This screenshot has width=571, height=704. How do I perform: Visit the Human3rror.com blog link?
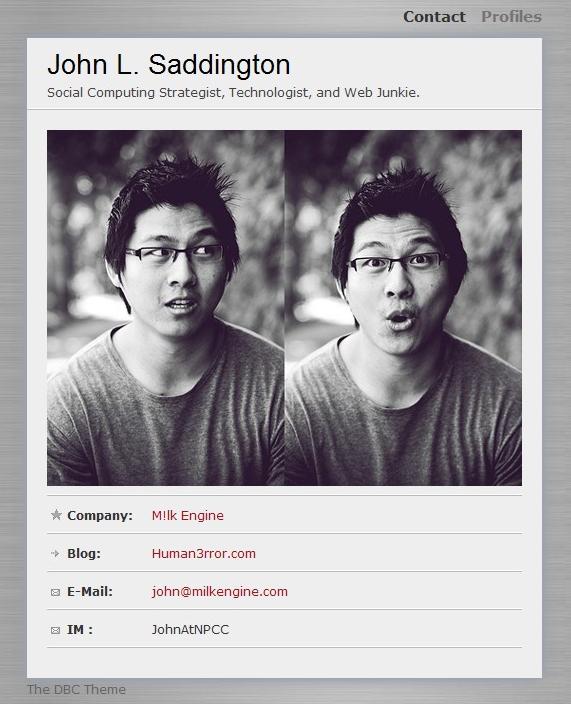(x=204, y=554)
